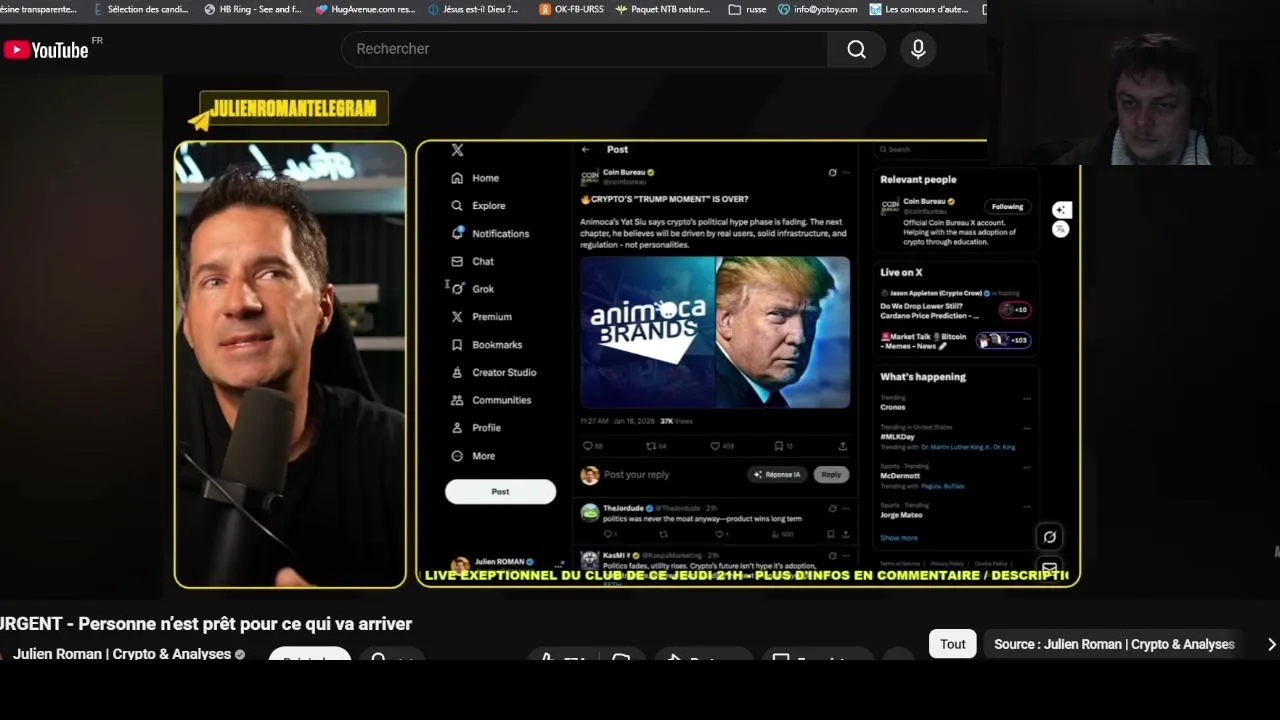Open the Julien Roman | Crypto & Analyses channel
Viewport: 1280px width, 720px height.
[122, 654]
